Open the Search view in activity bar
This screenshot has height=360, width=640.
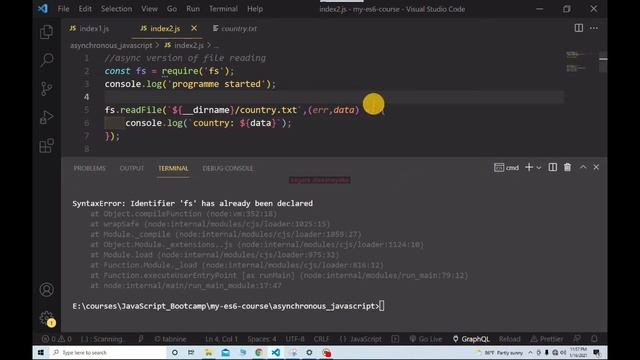coord(47,60)
